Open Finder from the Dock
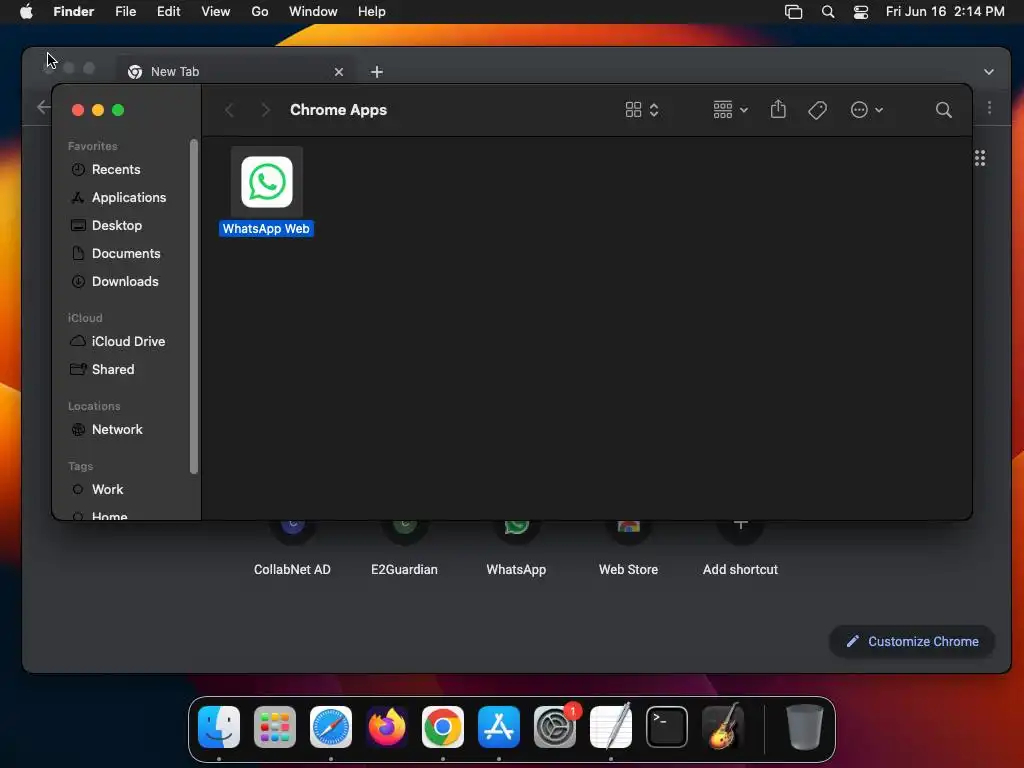Screen dimensions: 1024x768 click(x=219, y=727)
